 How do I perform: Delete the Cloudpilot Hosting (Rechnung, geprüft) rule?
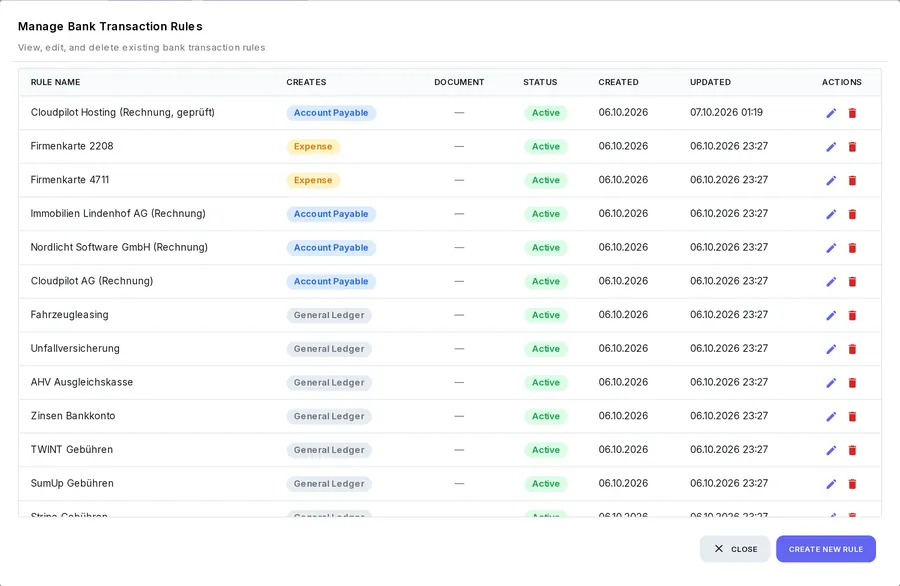[x=852, y=113]
